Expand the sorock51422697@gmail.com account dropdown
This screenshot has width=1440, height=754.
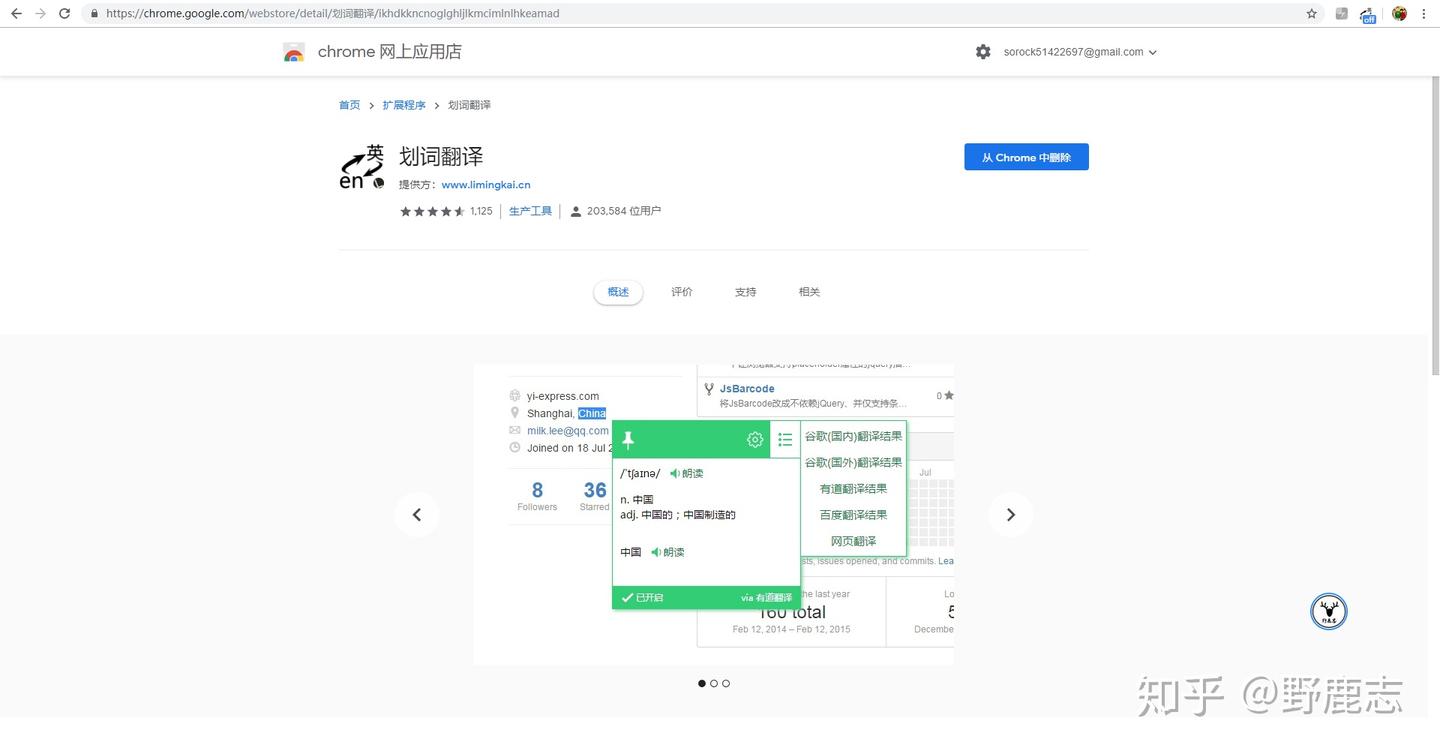[1080, 52]
